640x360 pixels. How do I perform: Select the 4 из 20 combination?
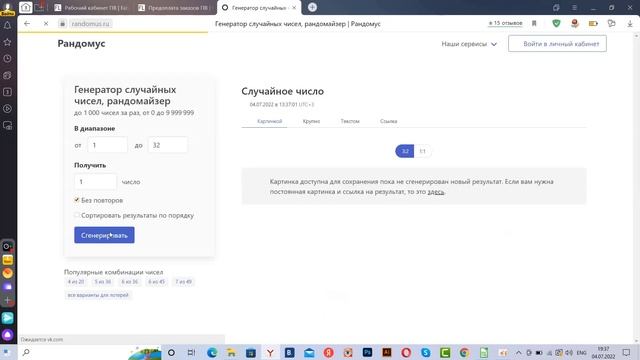76,282
